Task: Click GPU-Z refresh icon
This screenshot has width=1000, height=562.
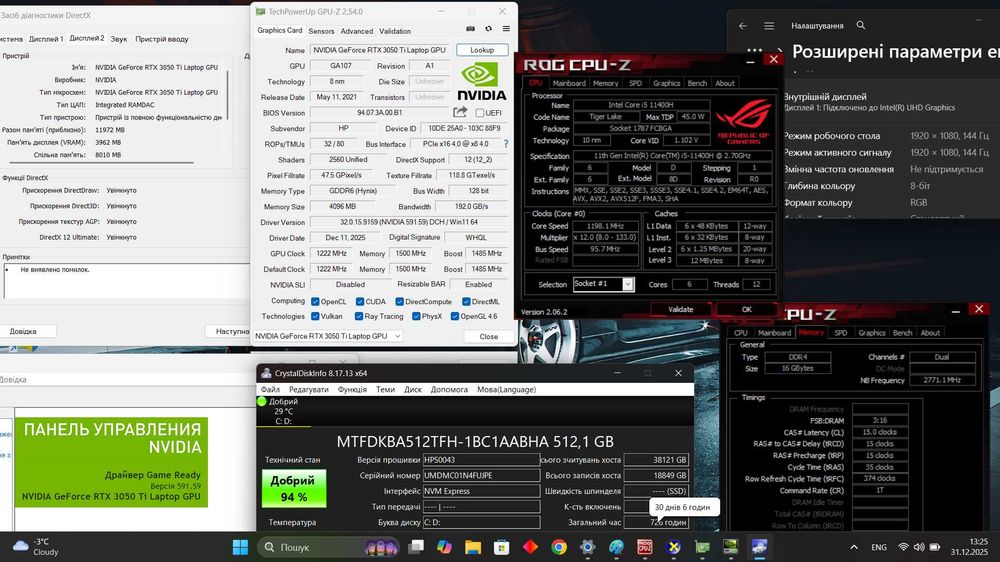Action: pos(489,29)
